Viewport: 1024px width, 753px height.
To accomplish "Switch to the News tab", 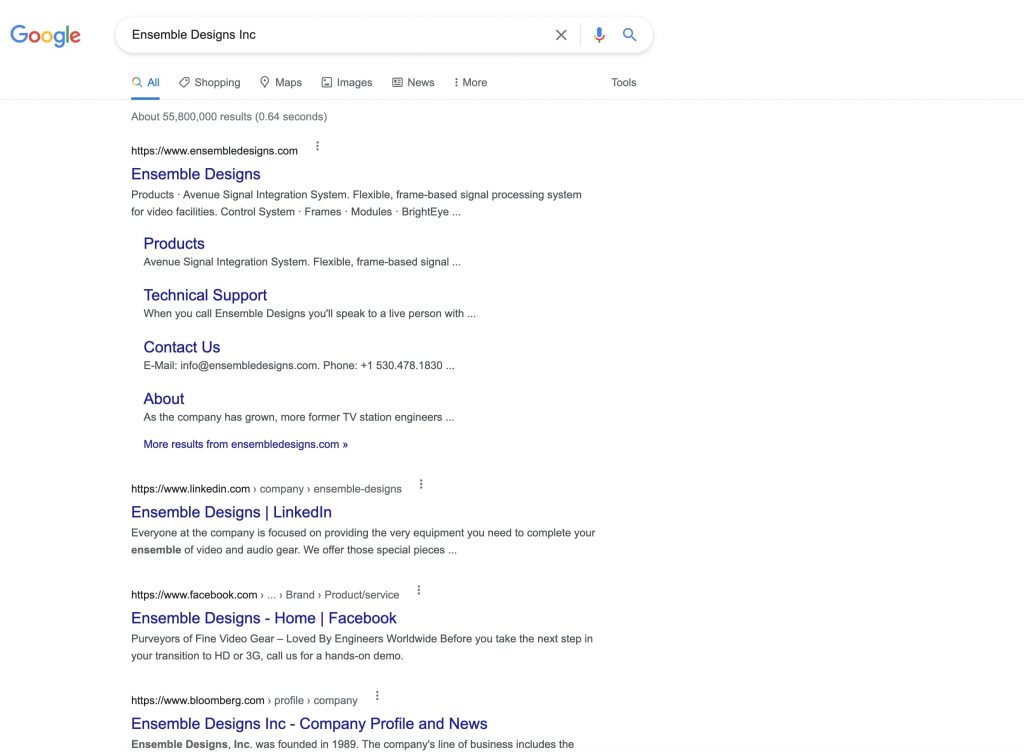I will (x=413, y=82).
